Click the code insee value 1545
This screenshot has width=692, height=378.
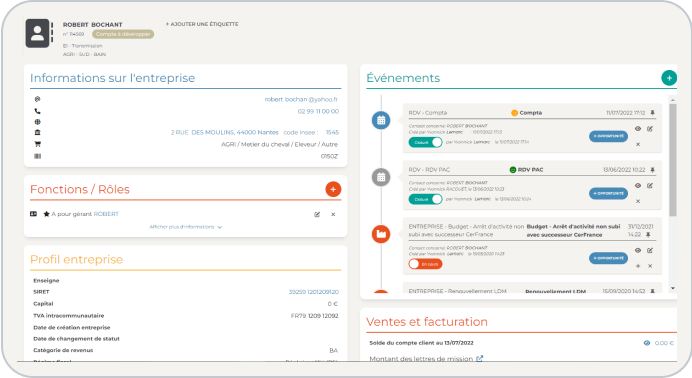tap(332, 132)
